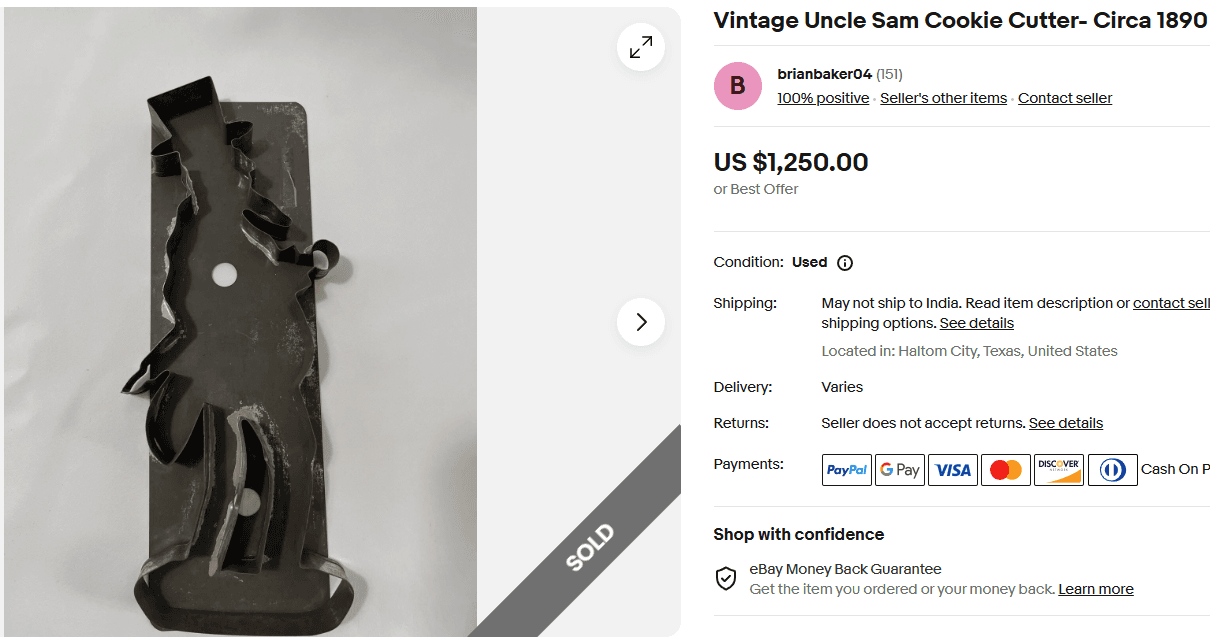Click the eBay Money Back Guarantee shield icon
1210x640 pixels.
pyautogui.click(x=726, y=578)
